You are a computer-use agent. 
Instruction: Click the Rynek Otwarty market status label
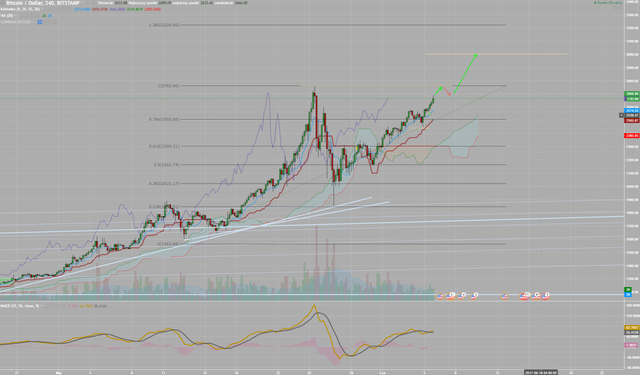click(x=608, y=3)
